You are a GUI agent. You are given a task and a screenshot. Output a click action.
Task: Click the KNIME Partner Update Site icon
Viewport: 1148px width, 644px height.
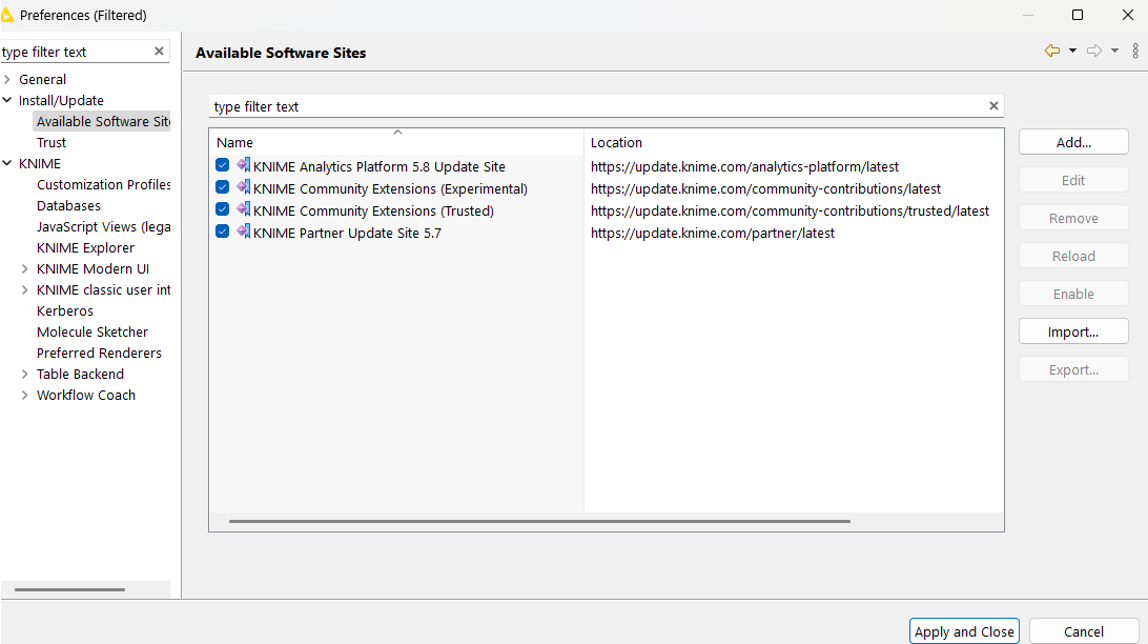[243, 232]
